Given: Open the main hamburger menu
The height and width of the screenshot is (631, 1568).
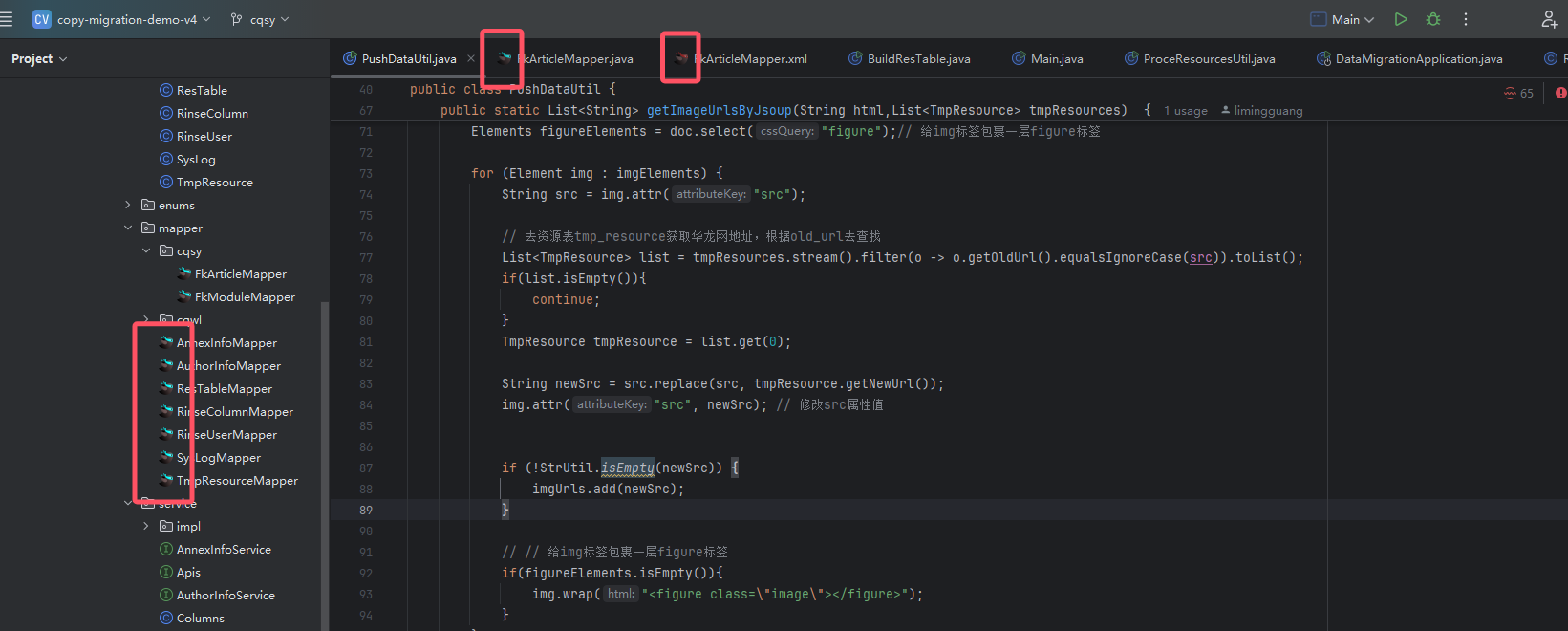Looking at the screenshot, I should [7, 19].
